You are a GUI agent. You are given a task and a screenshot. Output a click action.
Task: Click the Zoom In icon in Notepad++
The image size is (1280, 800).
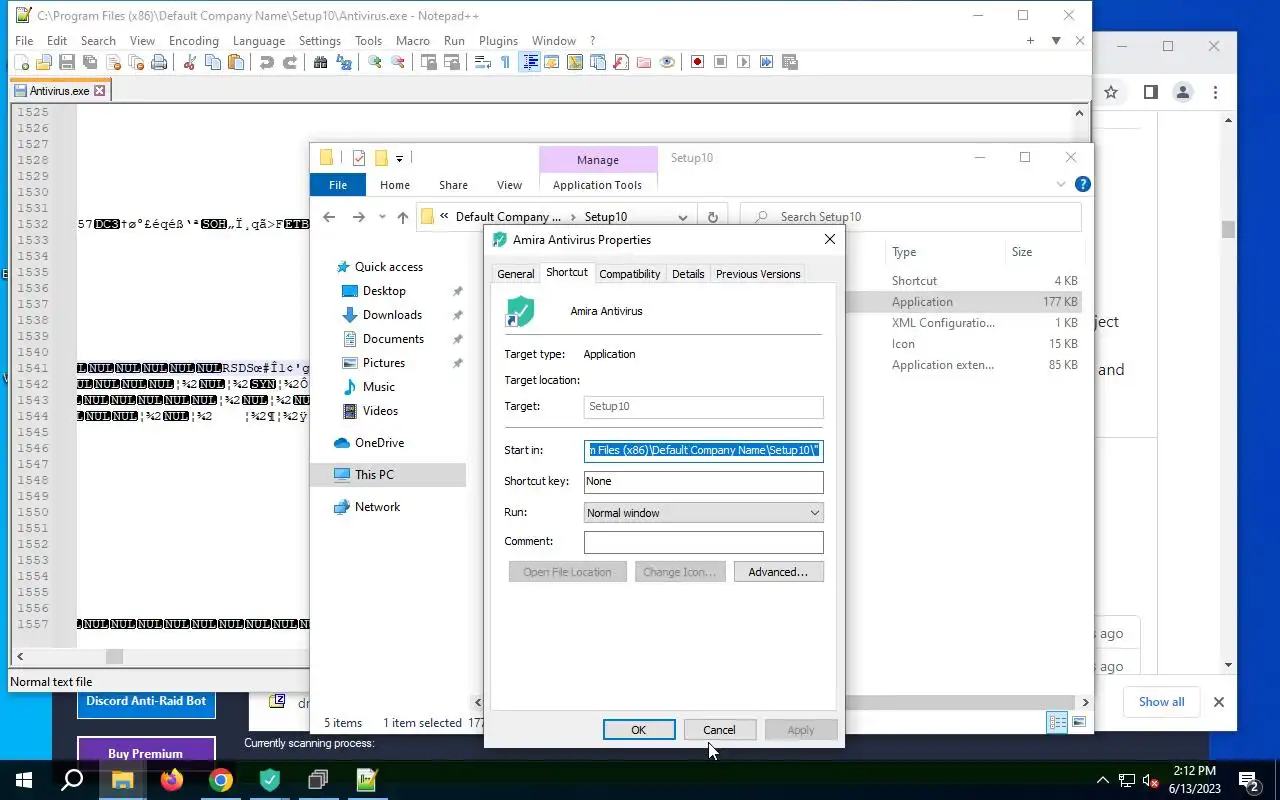point(375,62)
